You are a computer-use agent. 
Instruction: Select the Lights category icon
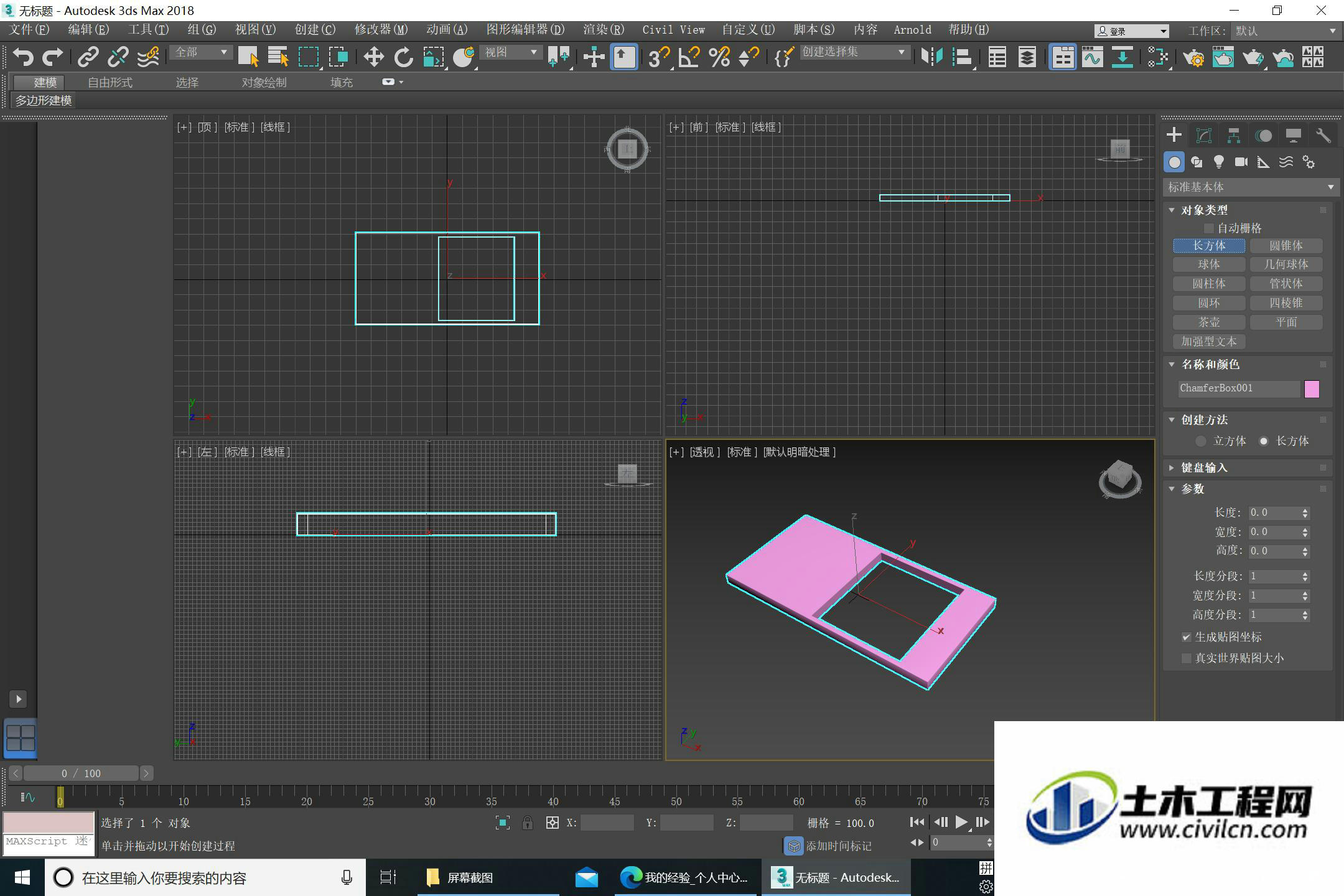(1219, 162)
